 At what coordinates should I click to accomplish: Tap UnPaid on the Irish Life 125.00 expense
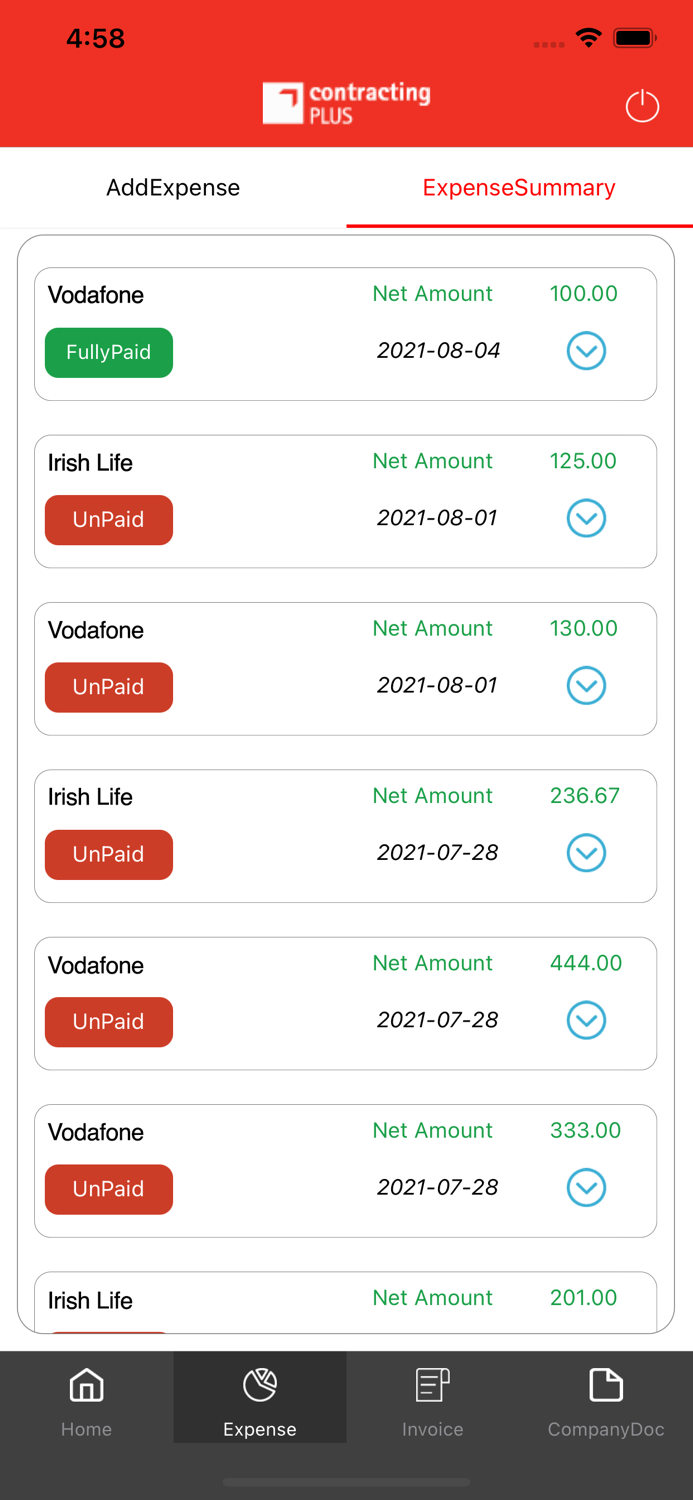[109, 520]
